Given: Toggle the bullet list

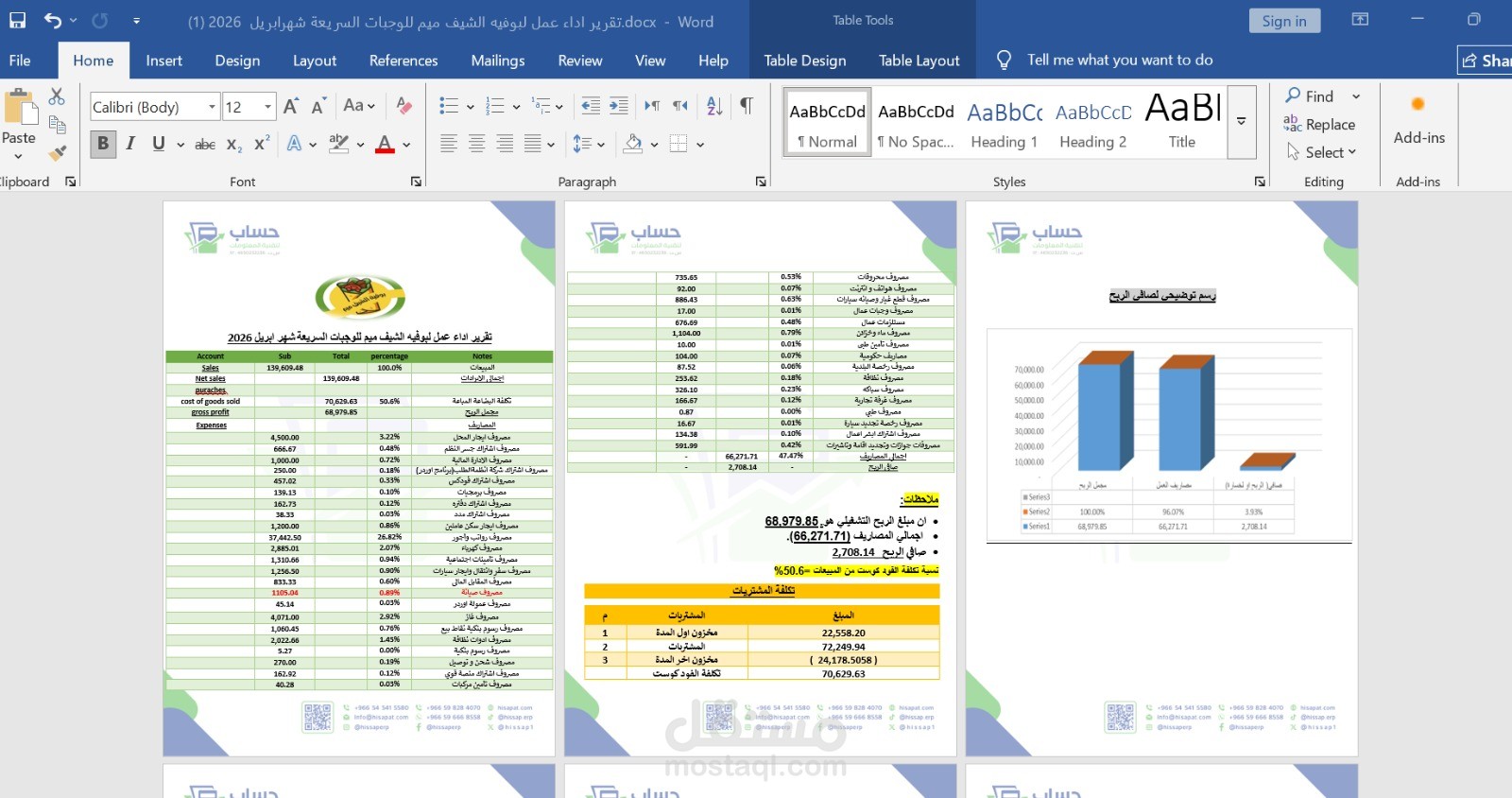Looking at the screenshot, I should pos(449,106).
